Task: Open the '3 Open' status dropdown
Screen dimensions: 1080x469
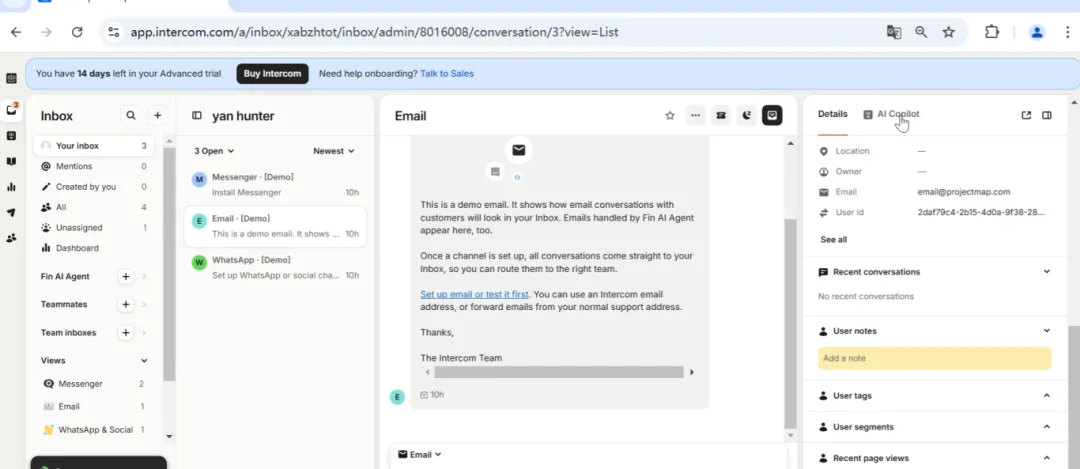Action: coord(214,151)
